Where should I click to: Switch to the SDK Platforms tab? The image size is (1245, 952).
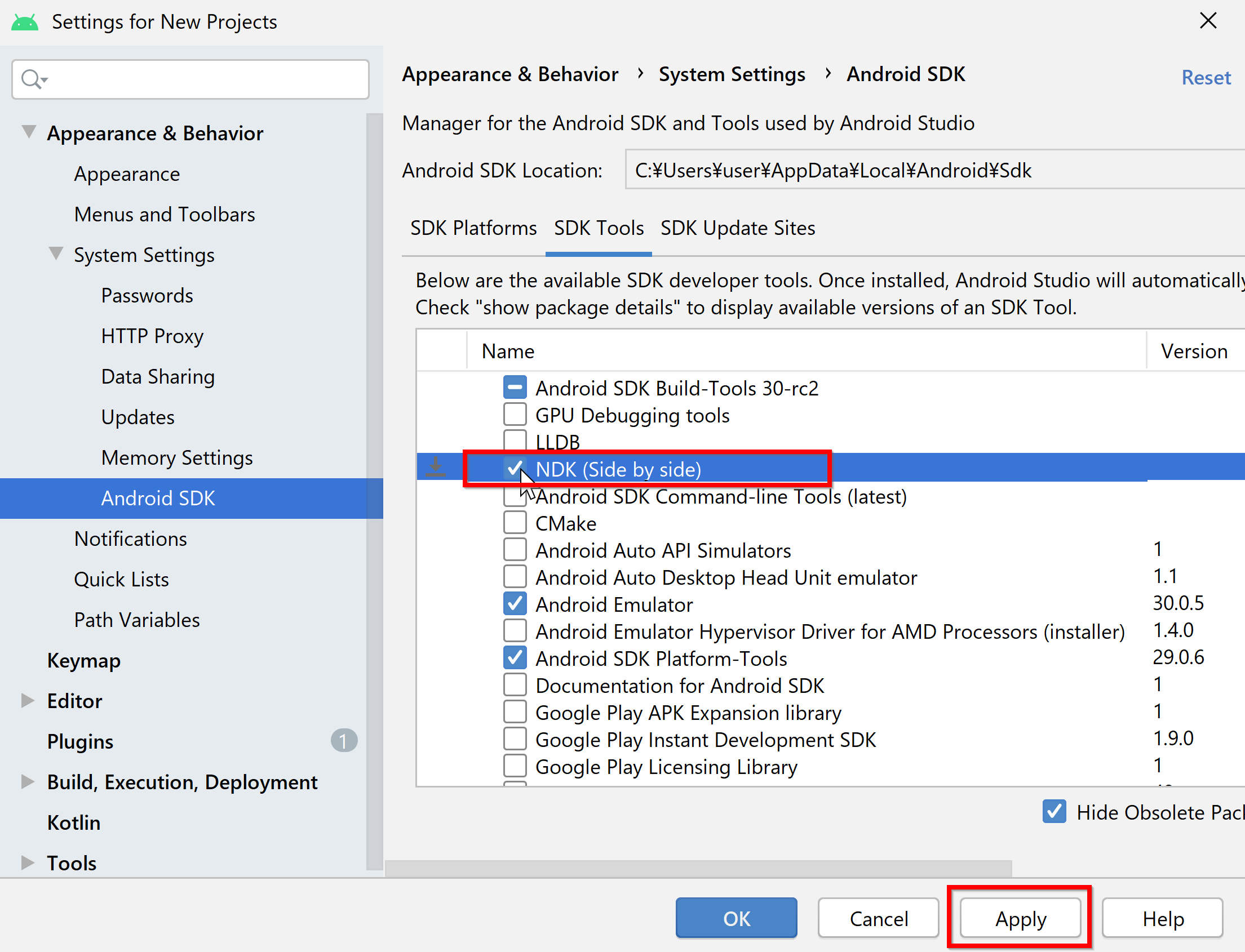pyautogui.click(x=473, y=228)
